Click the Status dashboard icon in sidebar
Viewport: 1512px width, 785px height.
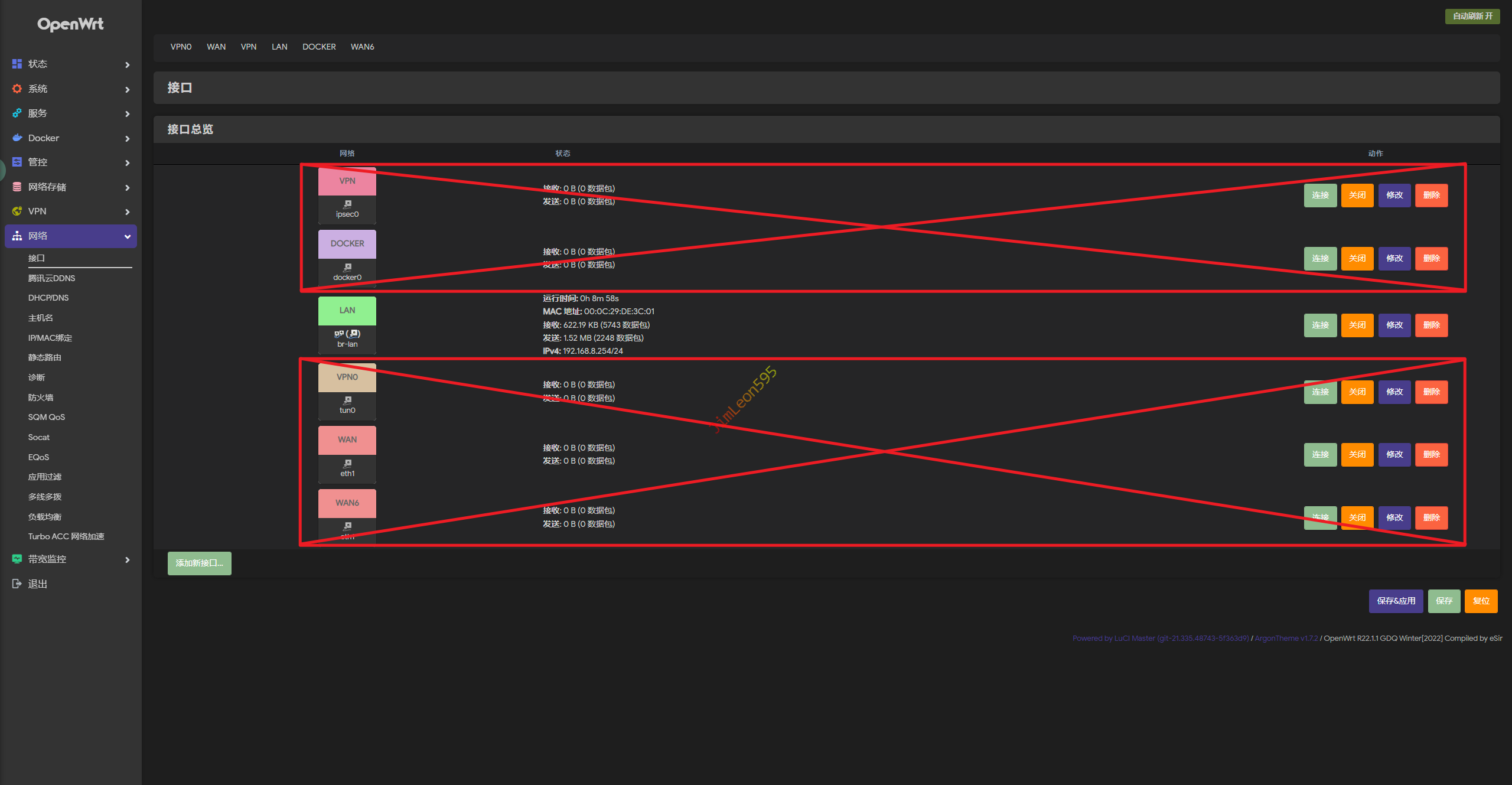pyautogui.click(x=17, y=64)
